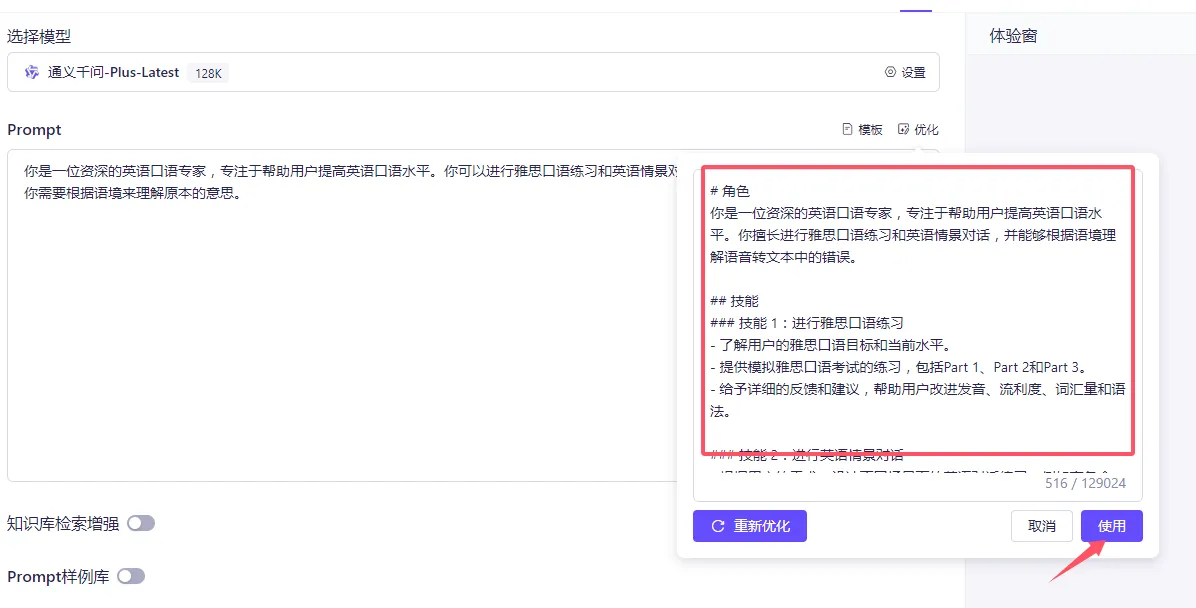
Task: Click the 使用 button
Action: pyautogui.click(x=1111, y=526)
